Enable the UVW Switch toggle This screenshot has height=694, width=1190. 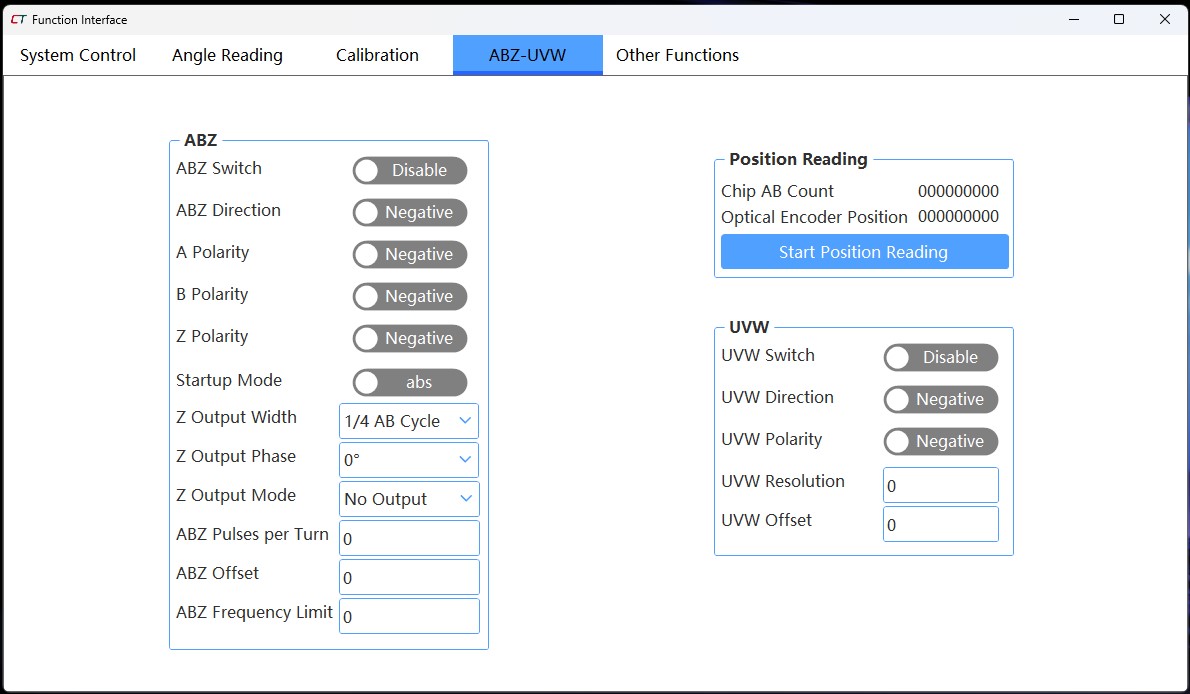[940, 357]
